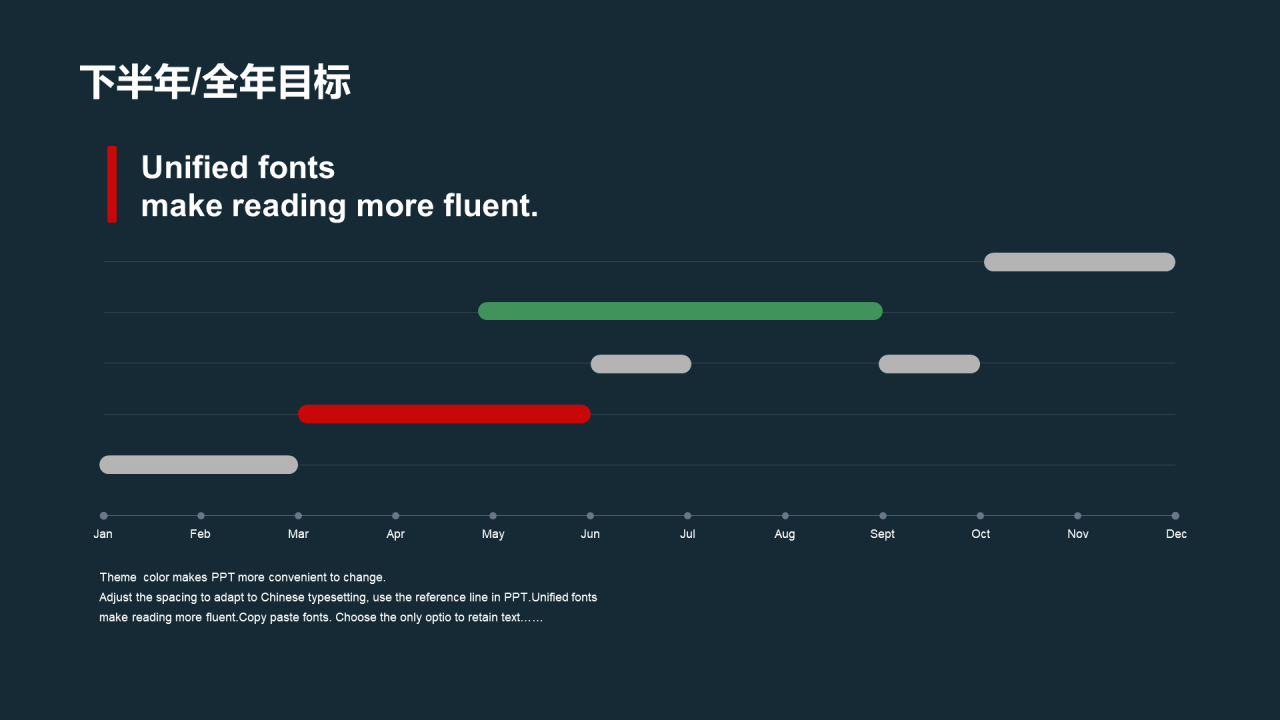Click the Aug timeline marker dot
The height and width of the screenshot is (720, 1280).
click(785, 516)
